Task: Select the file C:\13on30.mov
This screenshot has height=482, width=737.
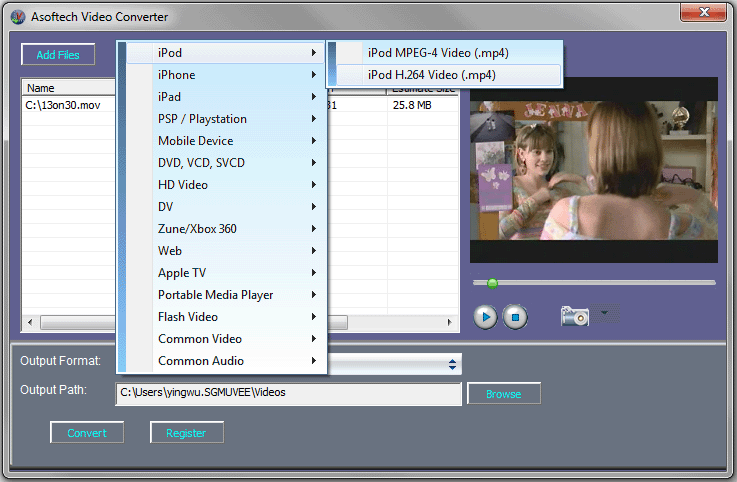Action: (x=63, y=105)
